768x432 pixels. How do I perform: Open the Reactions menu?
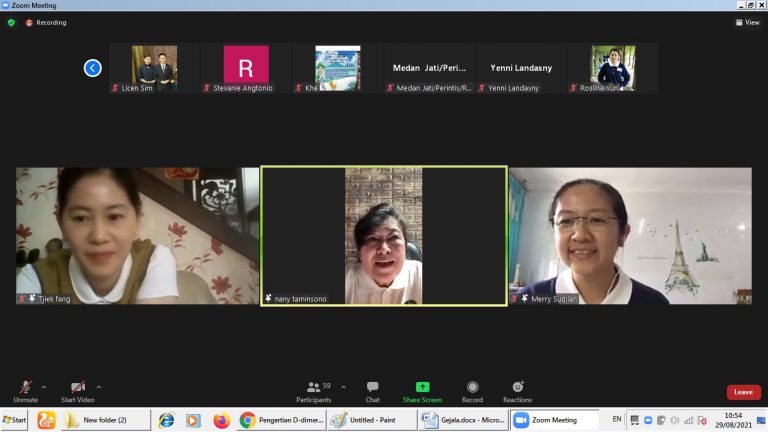pyautogui.click(x=517, y=390)
